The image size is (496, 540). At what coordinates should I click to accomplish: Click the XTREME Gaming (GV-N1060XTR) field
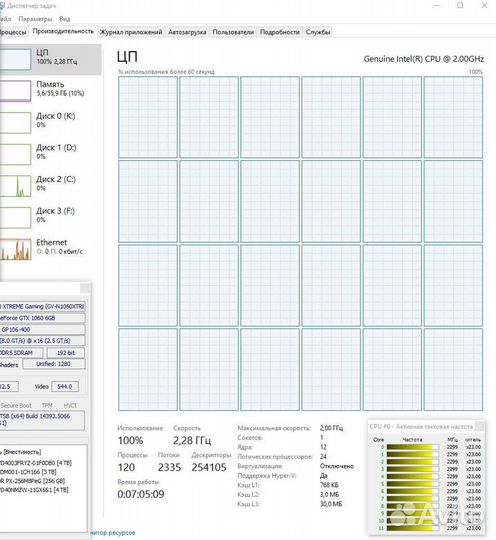point(42,306)
